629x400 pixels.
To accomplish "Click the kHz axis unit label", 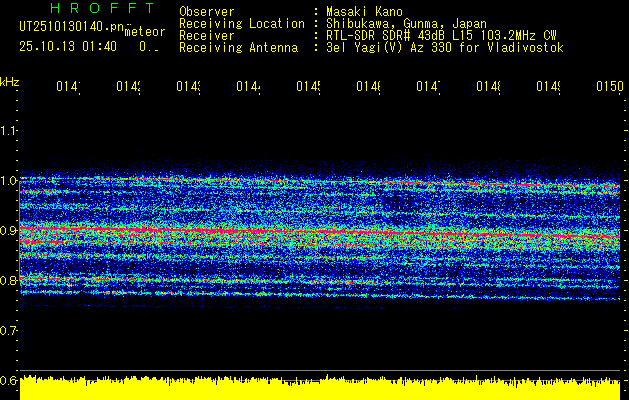I will tap(10, 82).
